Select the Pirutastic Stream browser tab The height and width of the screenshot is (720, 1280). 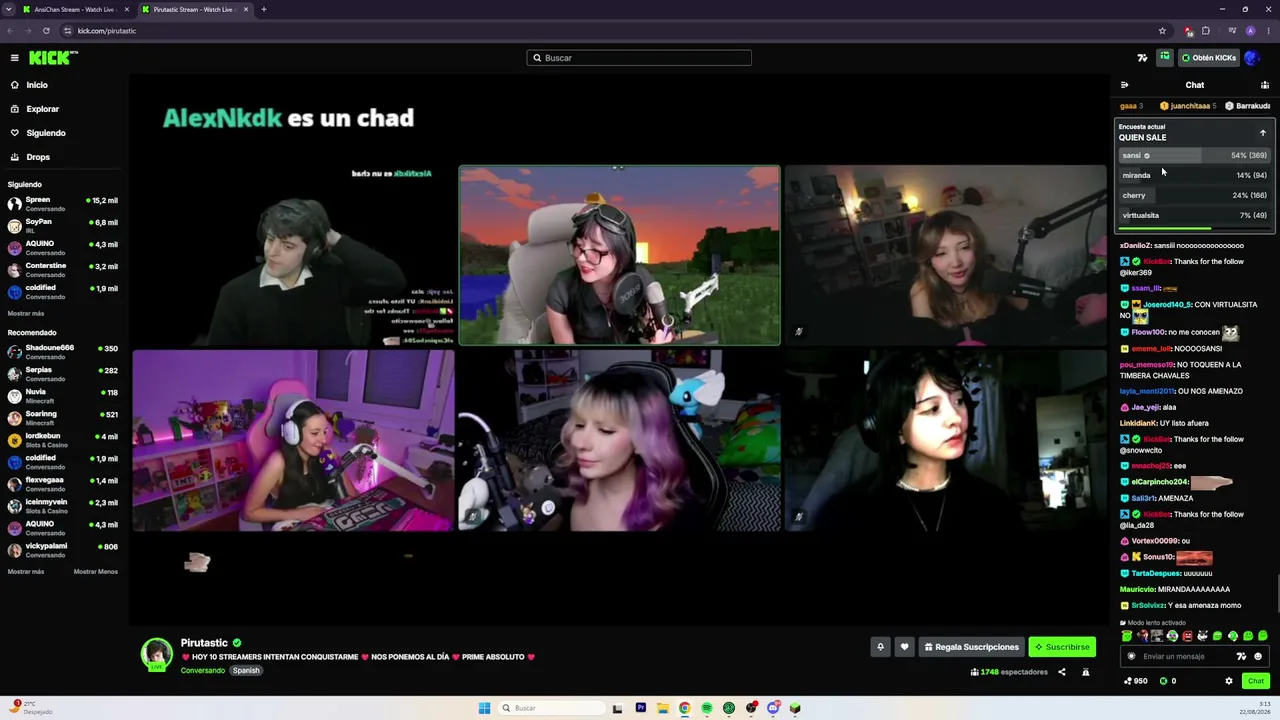tap(194, 9)
